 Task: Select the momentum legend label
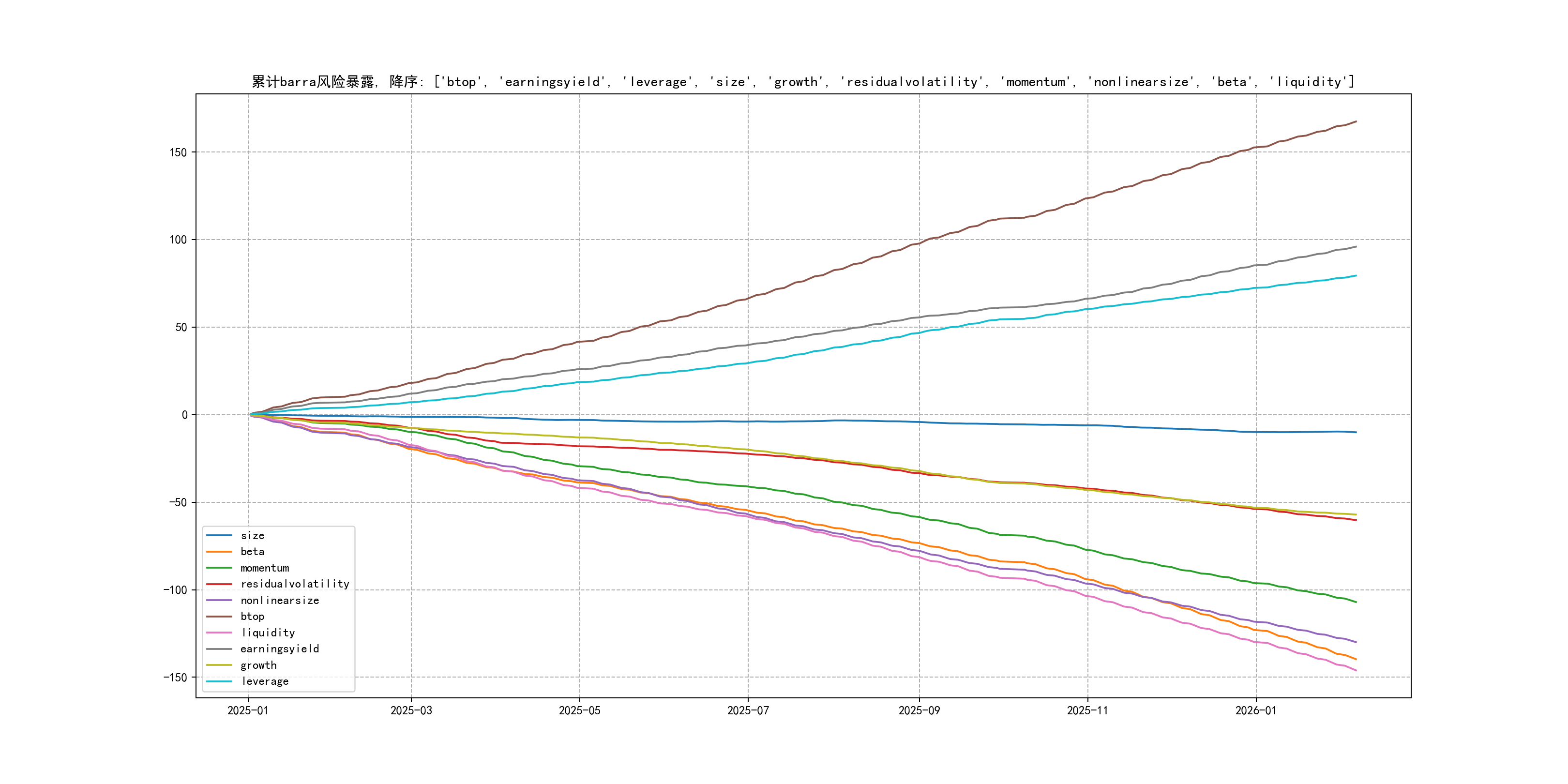[264, 568]
